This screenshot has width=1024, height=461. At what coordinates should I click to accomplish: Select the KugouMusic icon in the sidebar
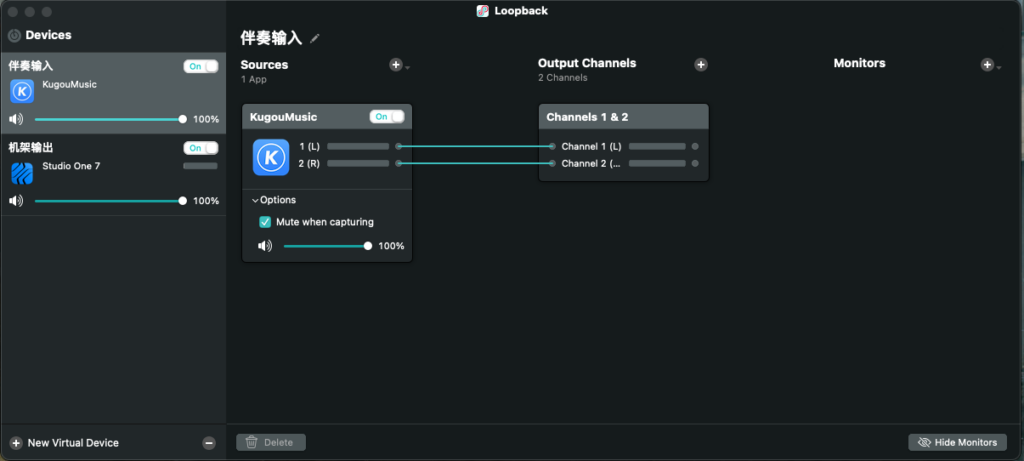point(22,91)
